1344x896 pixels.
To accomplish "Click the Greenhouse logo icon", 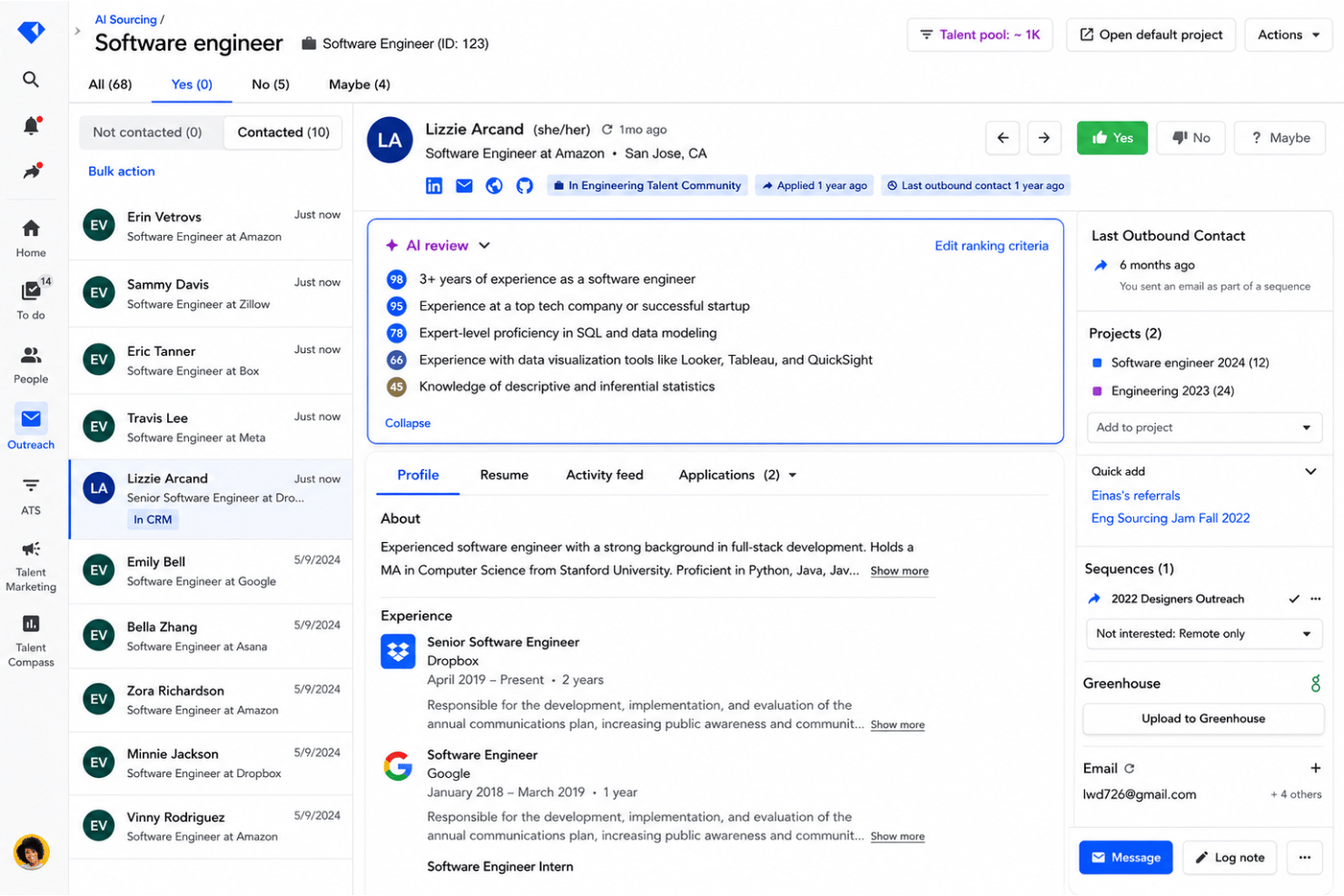I will pyautogui.click(x=1315, y=683).
